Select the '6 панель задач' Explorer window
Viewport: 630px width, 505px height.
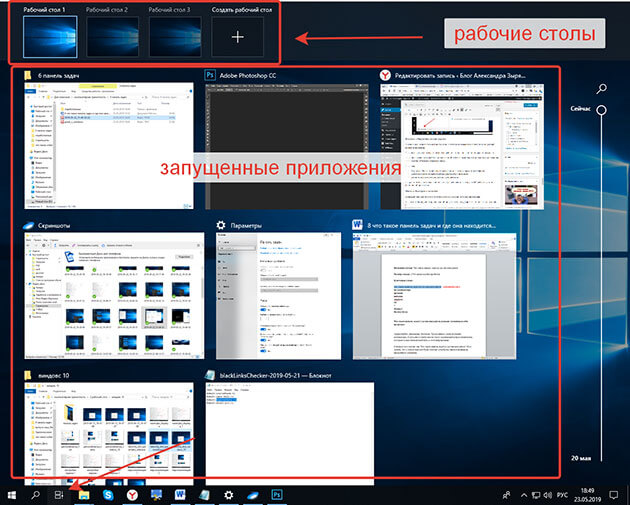(x=109, y=145)
